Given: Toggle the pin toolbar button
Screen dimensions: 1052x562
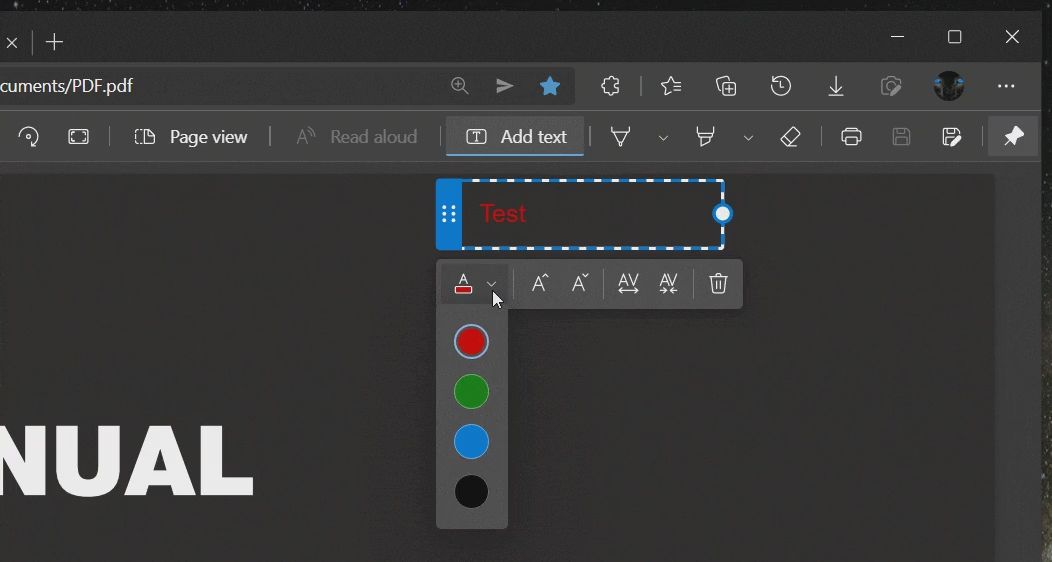Looking at the screenshot, I should (1013, 136).
